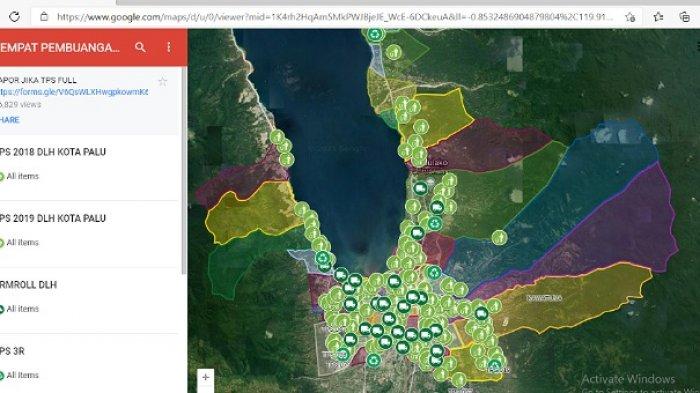The image size is (700, 393).
Task: Open browser collections icon
Action: [x=684, y=17]
